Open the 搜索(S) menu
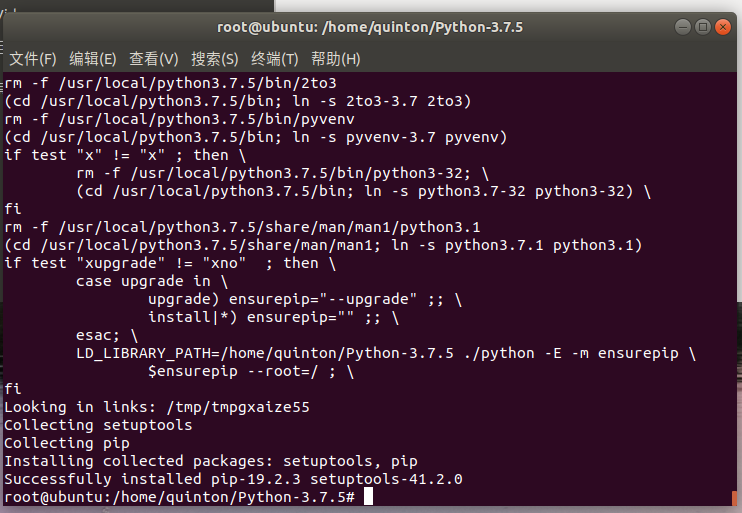The width and height of the screenshot is (742, 513). 214,59
